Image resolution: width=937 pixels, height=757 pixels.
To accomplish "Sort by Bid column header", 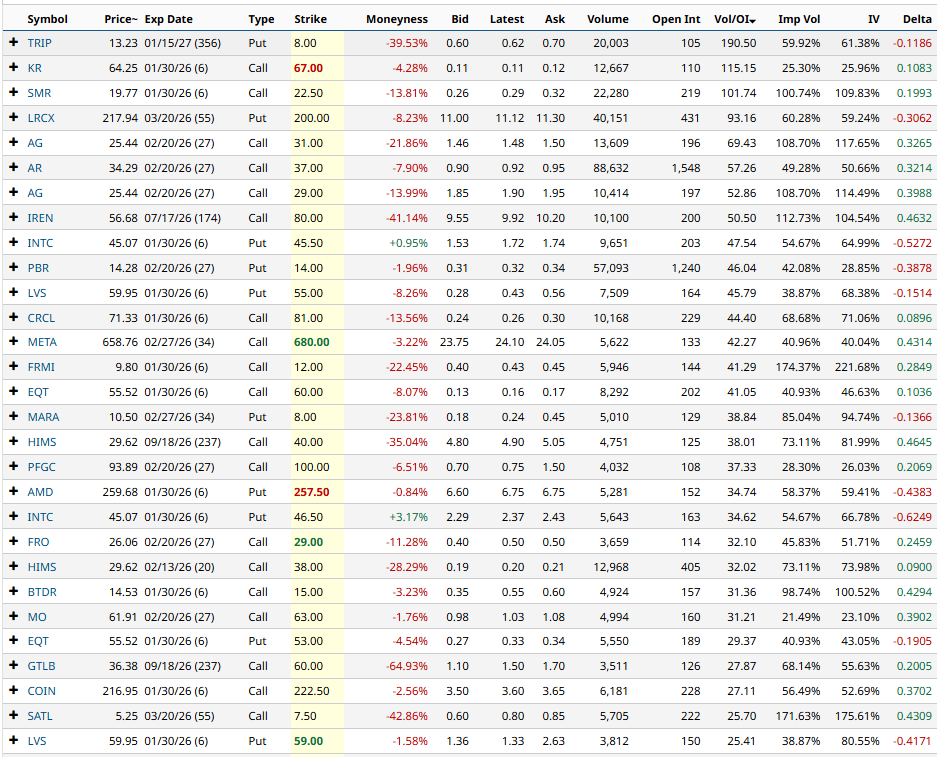I will coord(460,19).
